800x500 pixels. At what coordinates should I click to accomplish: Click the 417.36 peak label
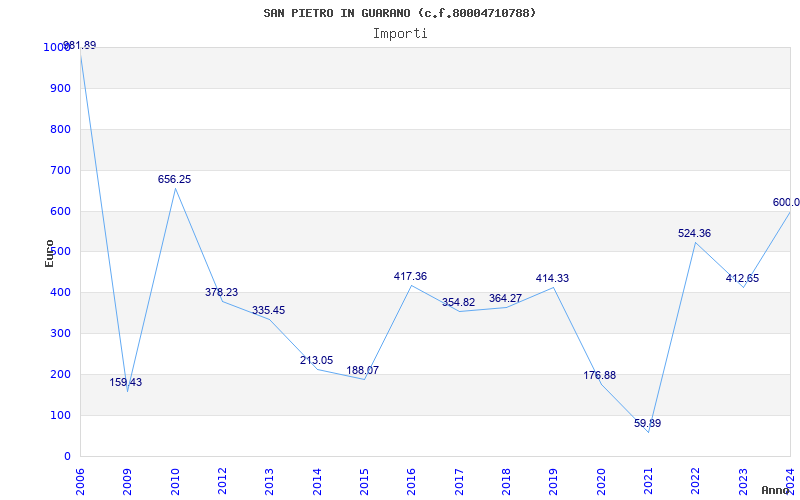tap(410, 277)
